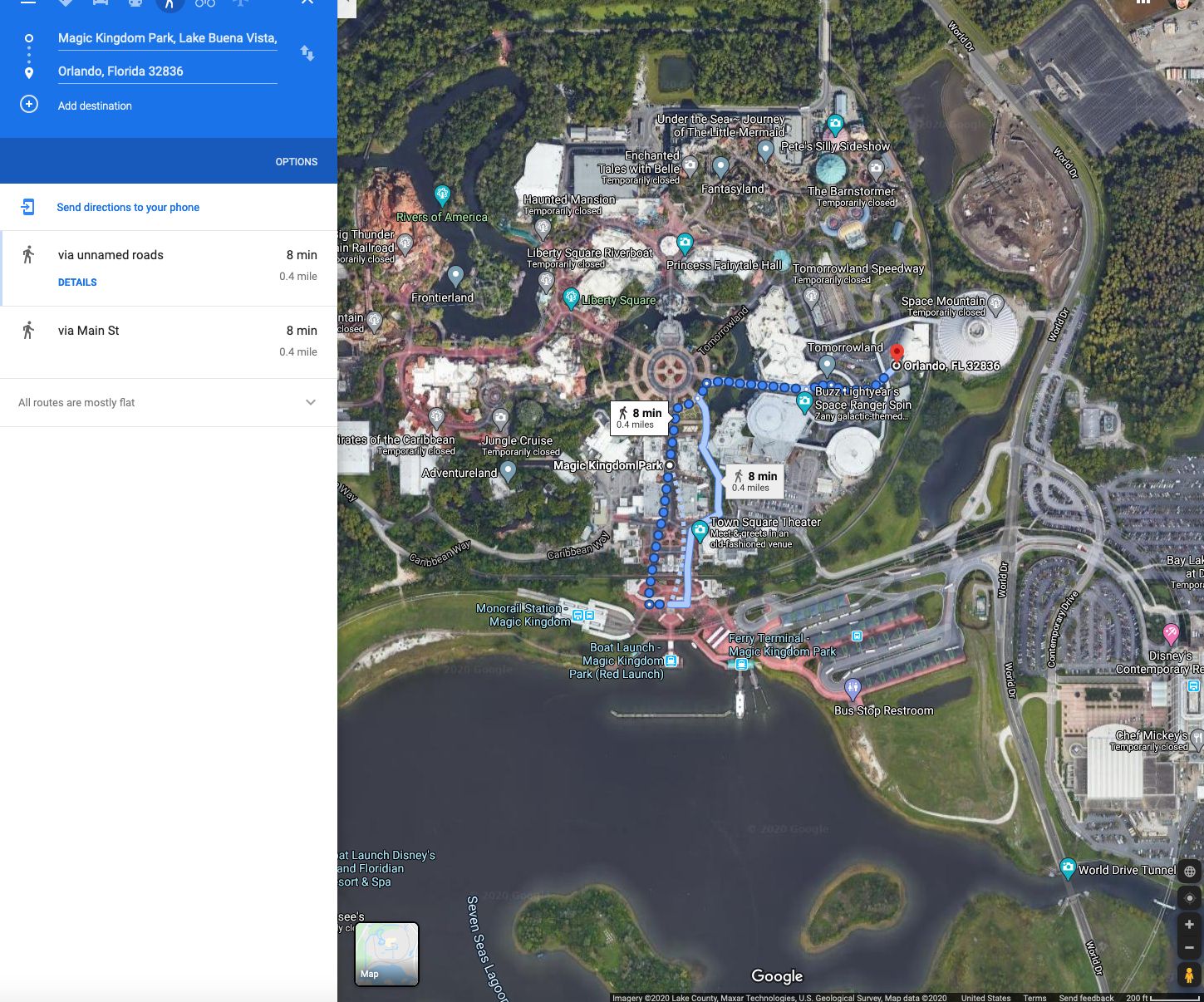
Task: Click 'Send directions to your phone' link
Action: pyautogui.click(x=128, y=208)
